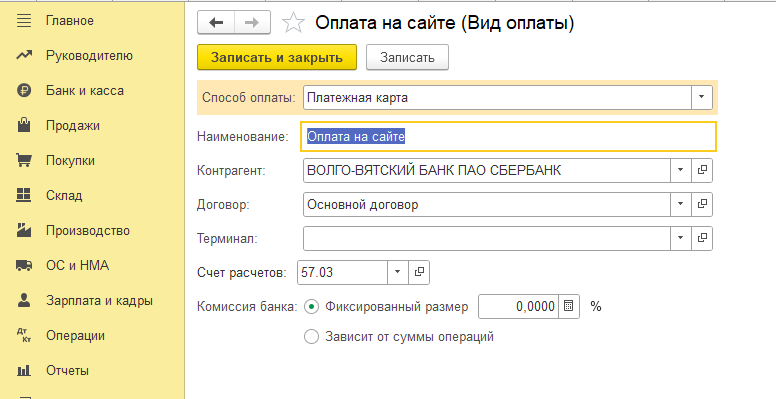The width and height of the screenshot is (776, 399).
Task: Add form to favorites with star icon
Action: [293, 23]
